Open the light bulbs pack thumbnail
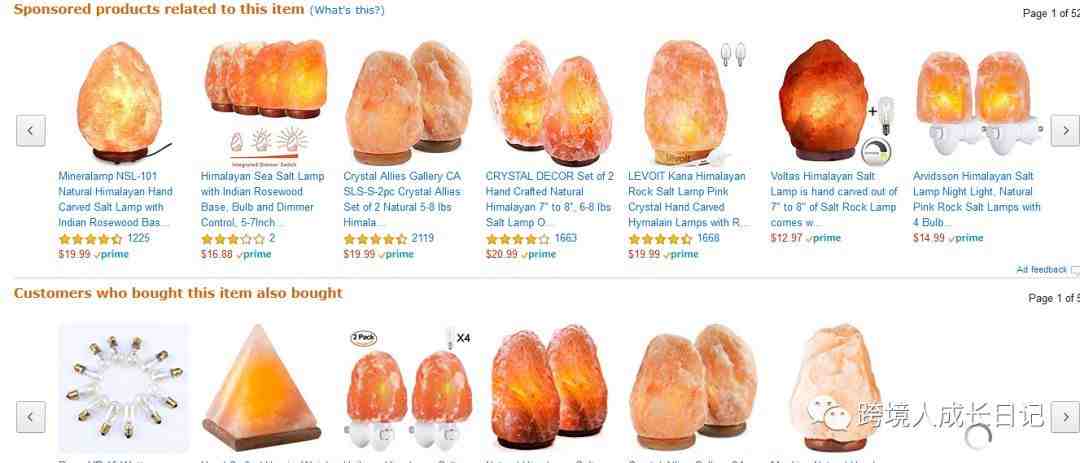1080x463 pixels. coord(124,388)
